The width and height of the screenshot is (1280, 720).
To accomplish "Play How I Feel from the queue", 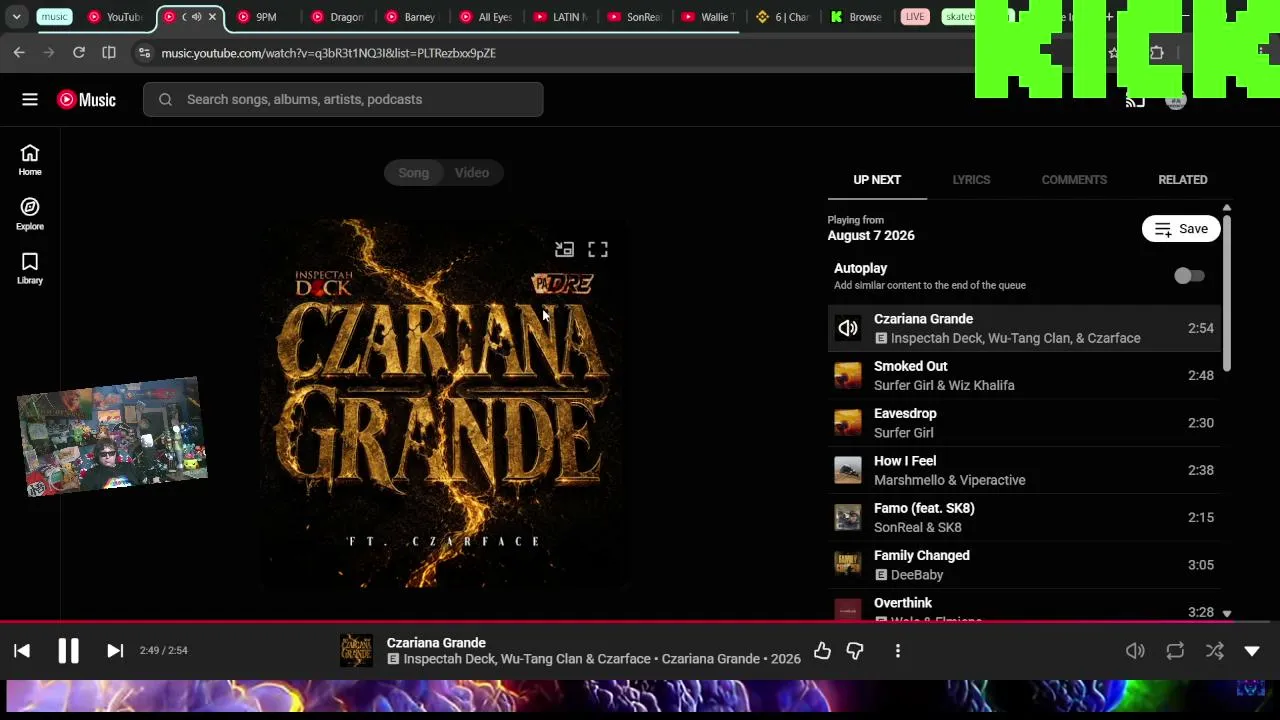I will [1024, 470].
